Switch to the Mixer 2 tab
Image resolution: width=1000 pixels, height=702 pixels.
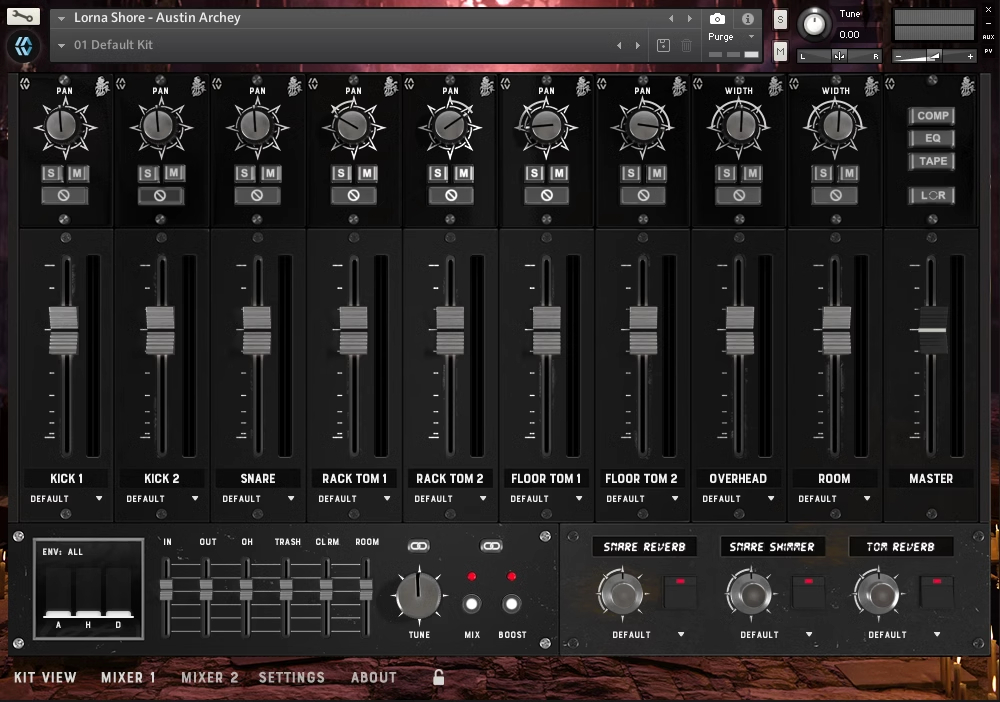tap(210, 677)
